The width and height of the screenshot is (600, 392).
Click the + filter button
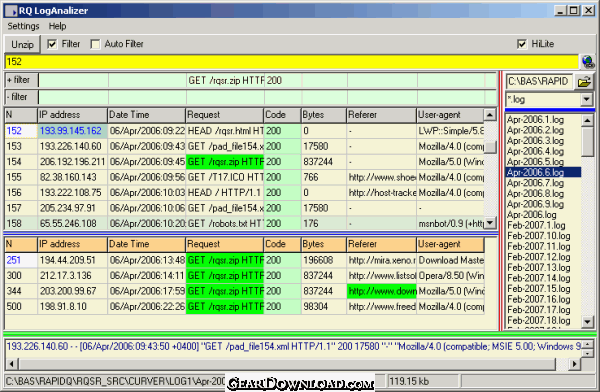pos(21,80)
